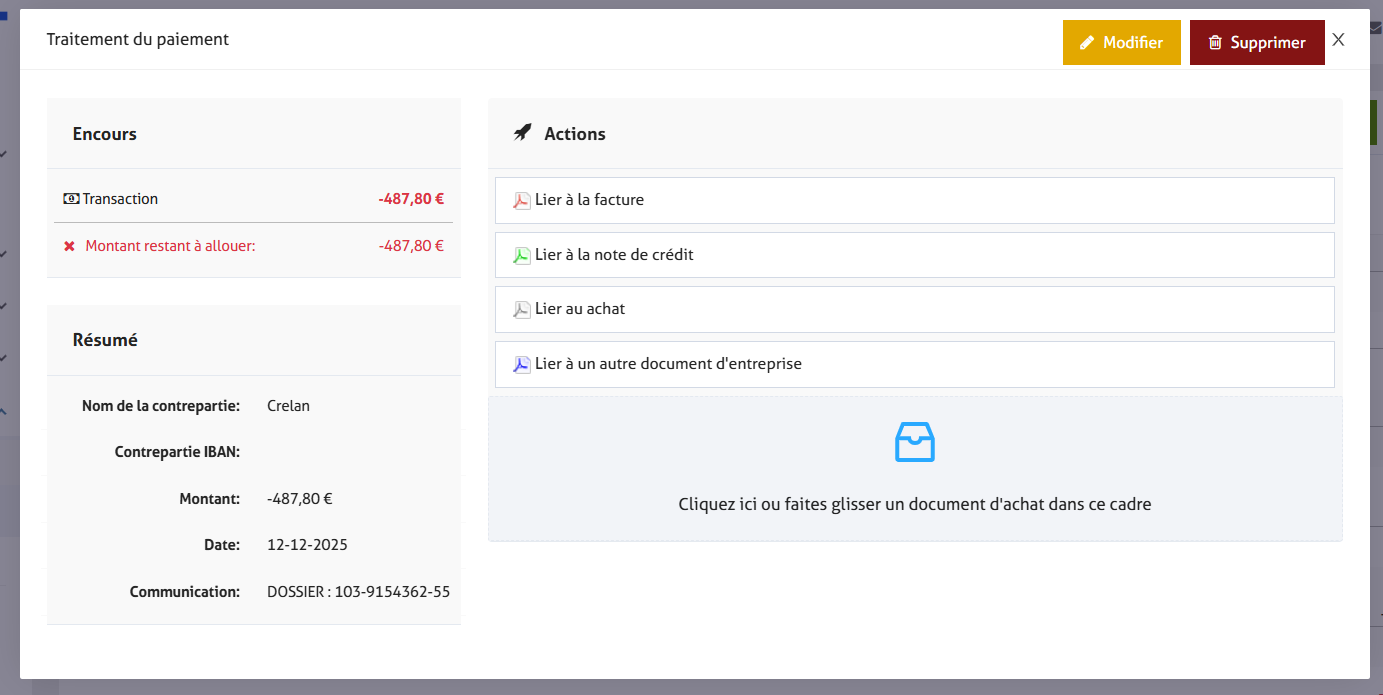The image size is (1383, 695).
Task: Click the Montant value in Résumé
Action: point(299,499)
